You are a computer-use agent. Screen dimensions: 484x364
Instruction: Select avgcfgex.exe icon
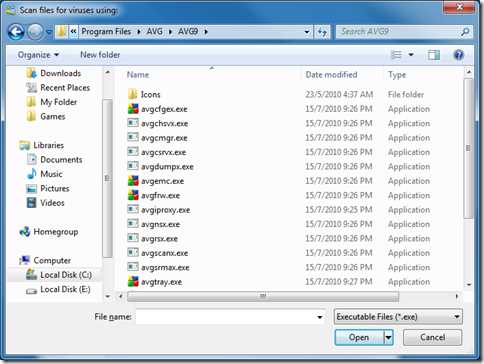pyautogui.click(x=133, y=109)
